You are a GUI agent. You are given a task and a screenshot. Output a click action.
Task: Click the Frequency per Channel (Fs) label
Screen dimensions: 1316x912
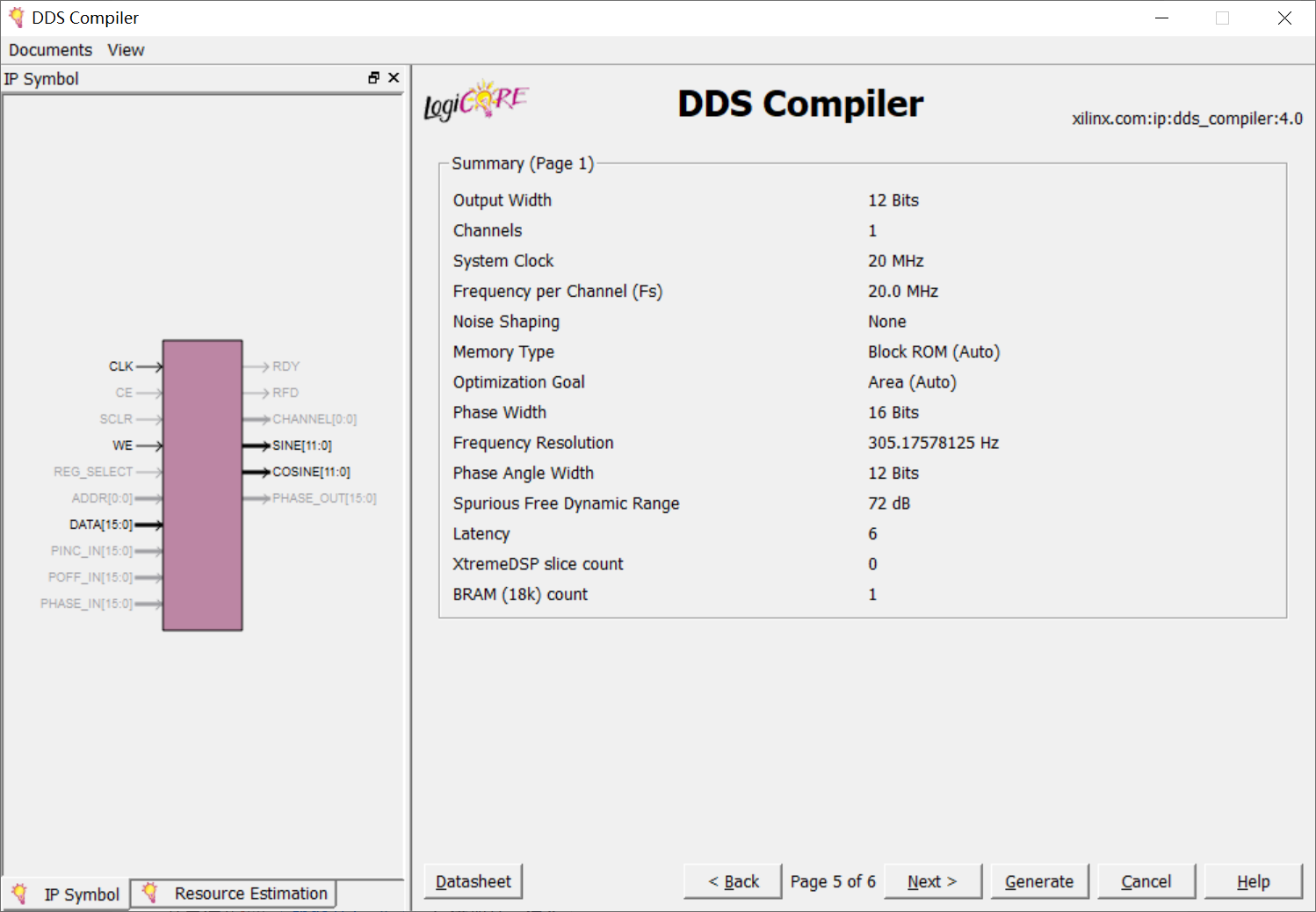pyautogui.click(x=558, y=292)
